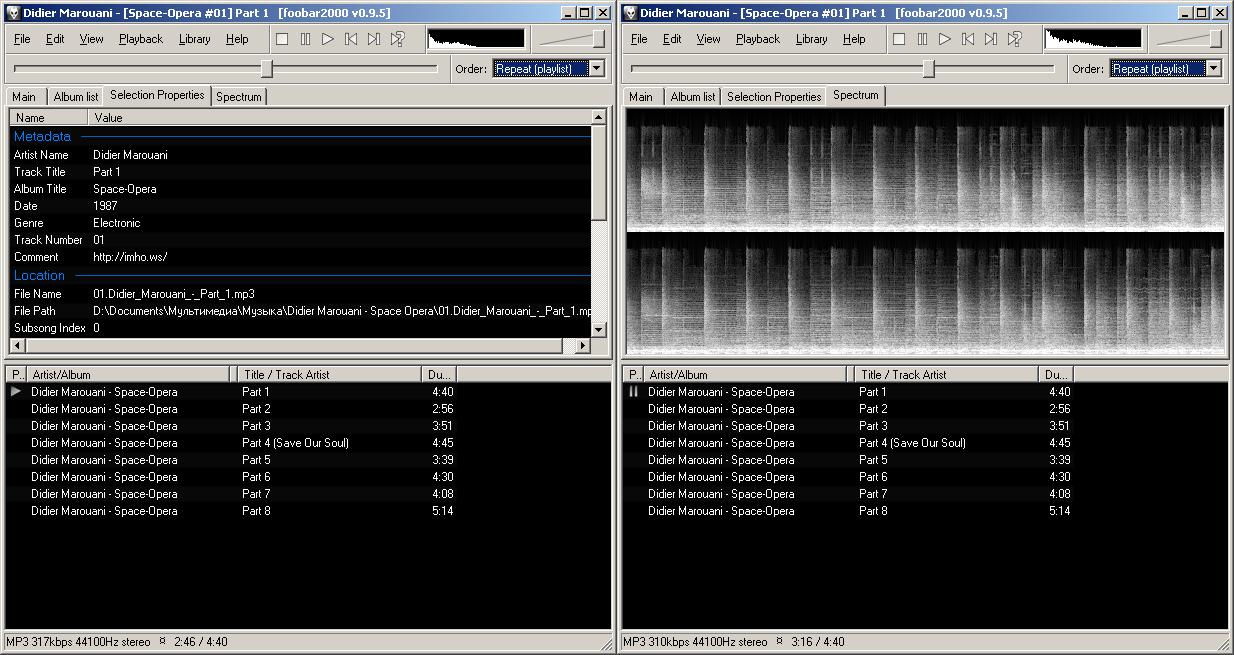This screenshot has width=1234, height=655.
Task: Click the spectrogram display in right window
Action: [x=925, y=231]
